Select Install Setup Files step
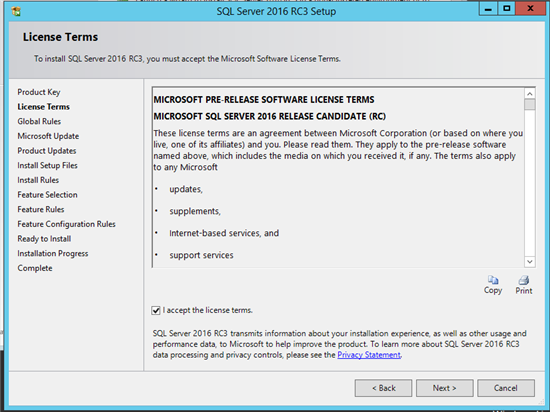 47,166
